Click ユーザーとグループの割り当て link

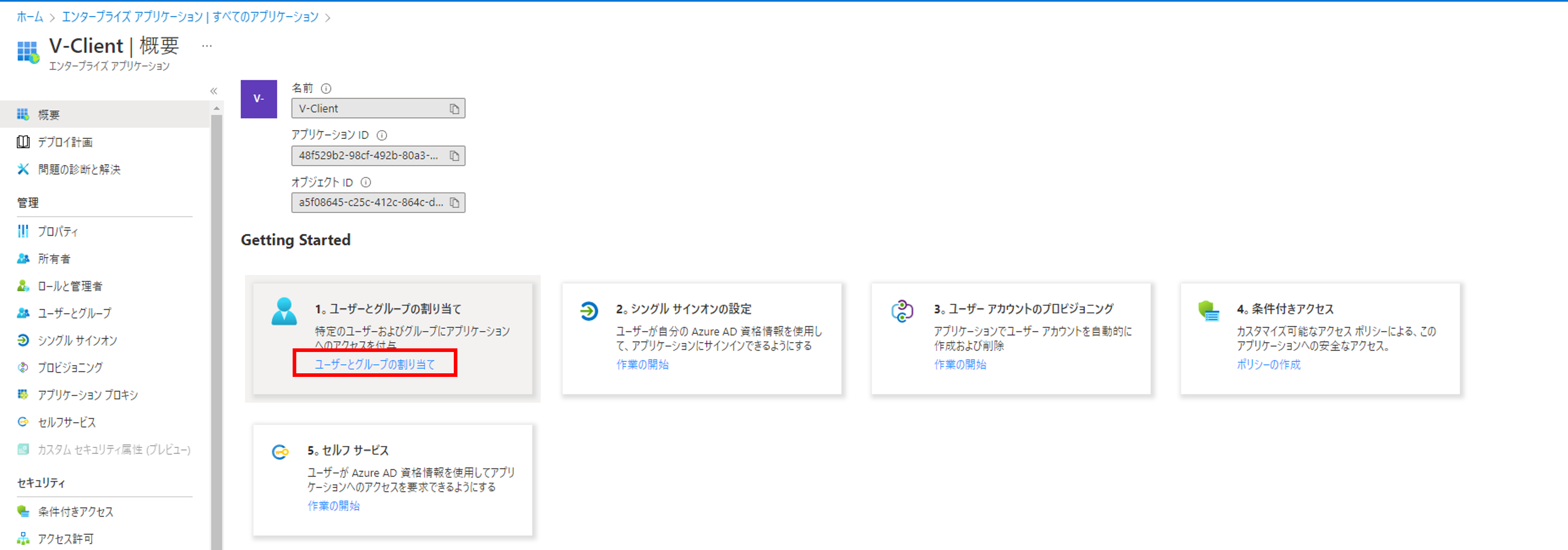(x=375, y=364)
